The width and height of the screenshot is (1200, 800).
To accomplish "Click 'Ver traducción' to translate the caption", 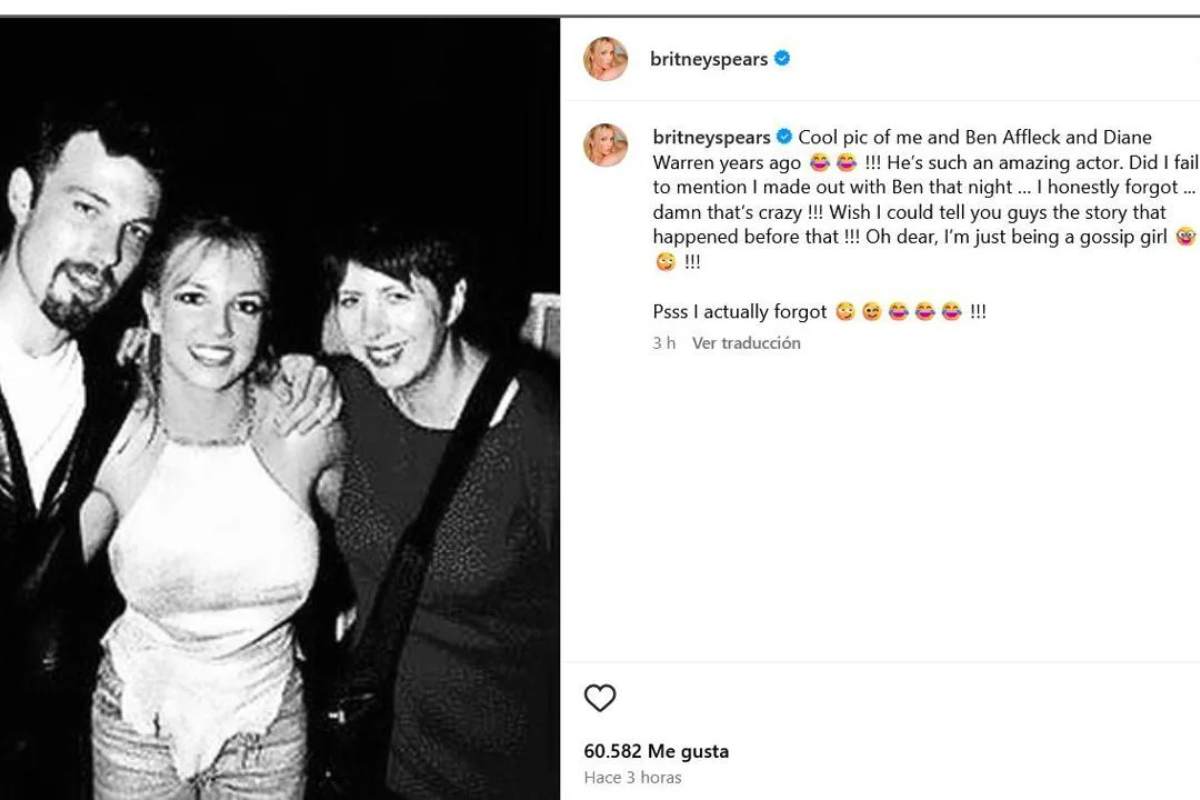I will tap(746, 343).
